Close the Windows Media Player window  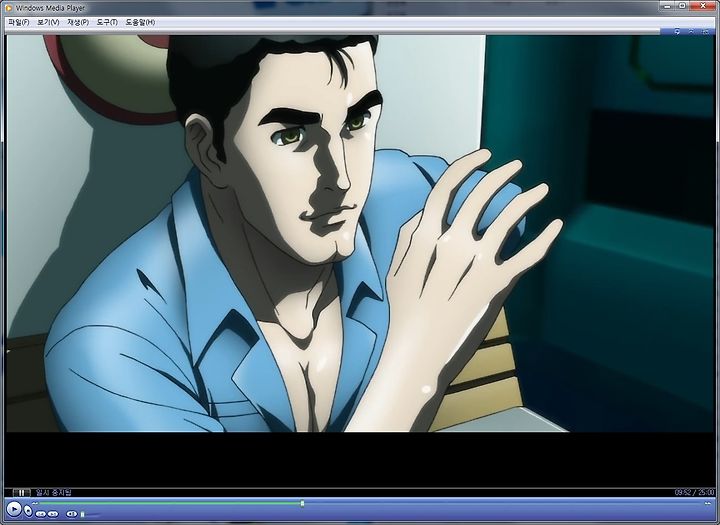point(703,6)
